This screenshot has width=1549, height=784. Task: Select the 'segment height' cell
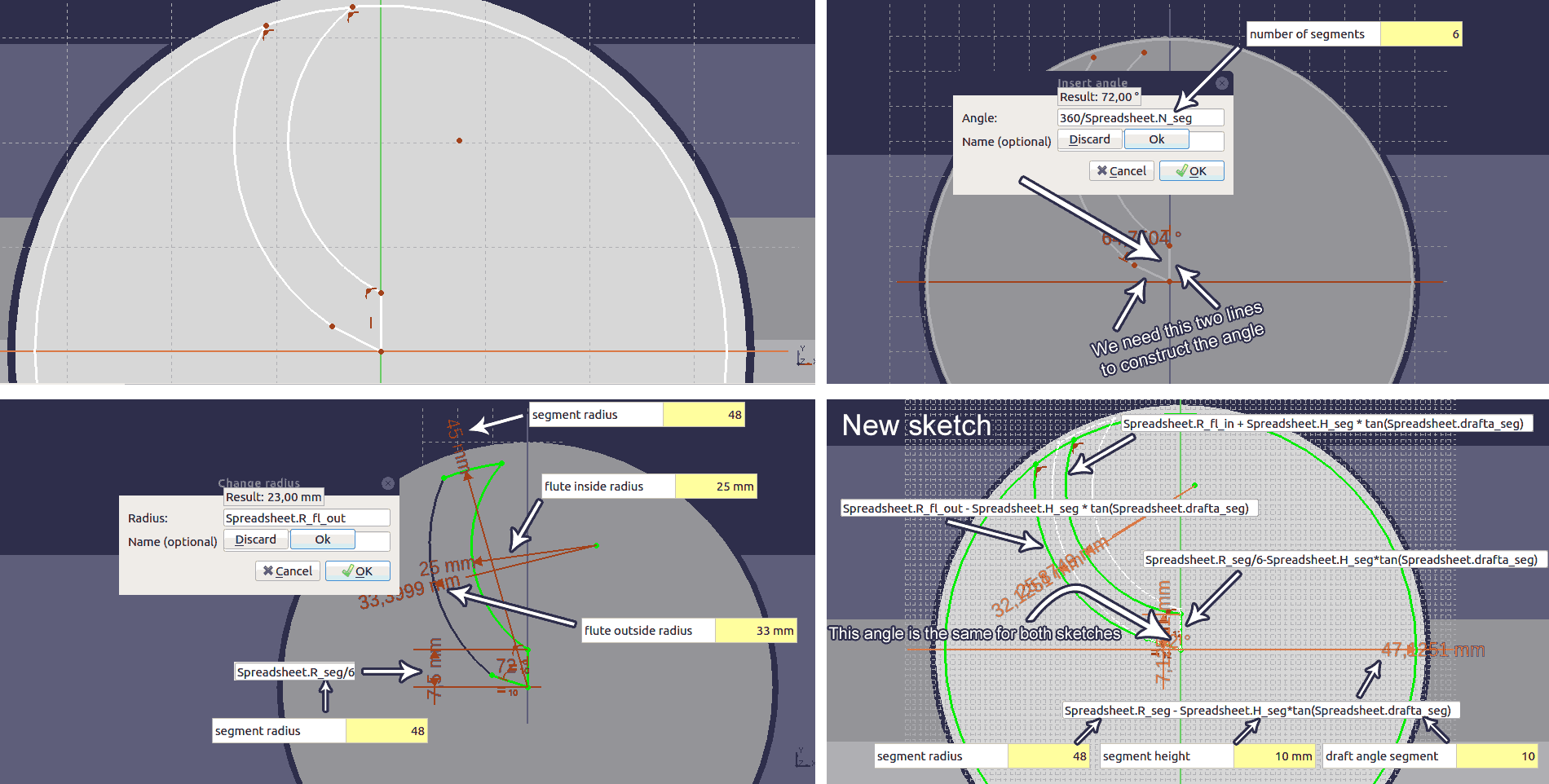coord(1167,756)
